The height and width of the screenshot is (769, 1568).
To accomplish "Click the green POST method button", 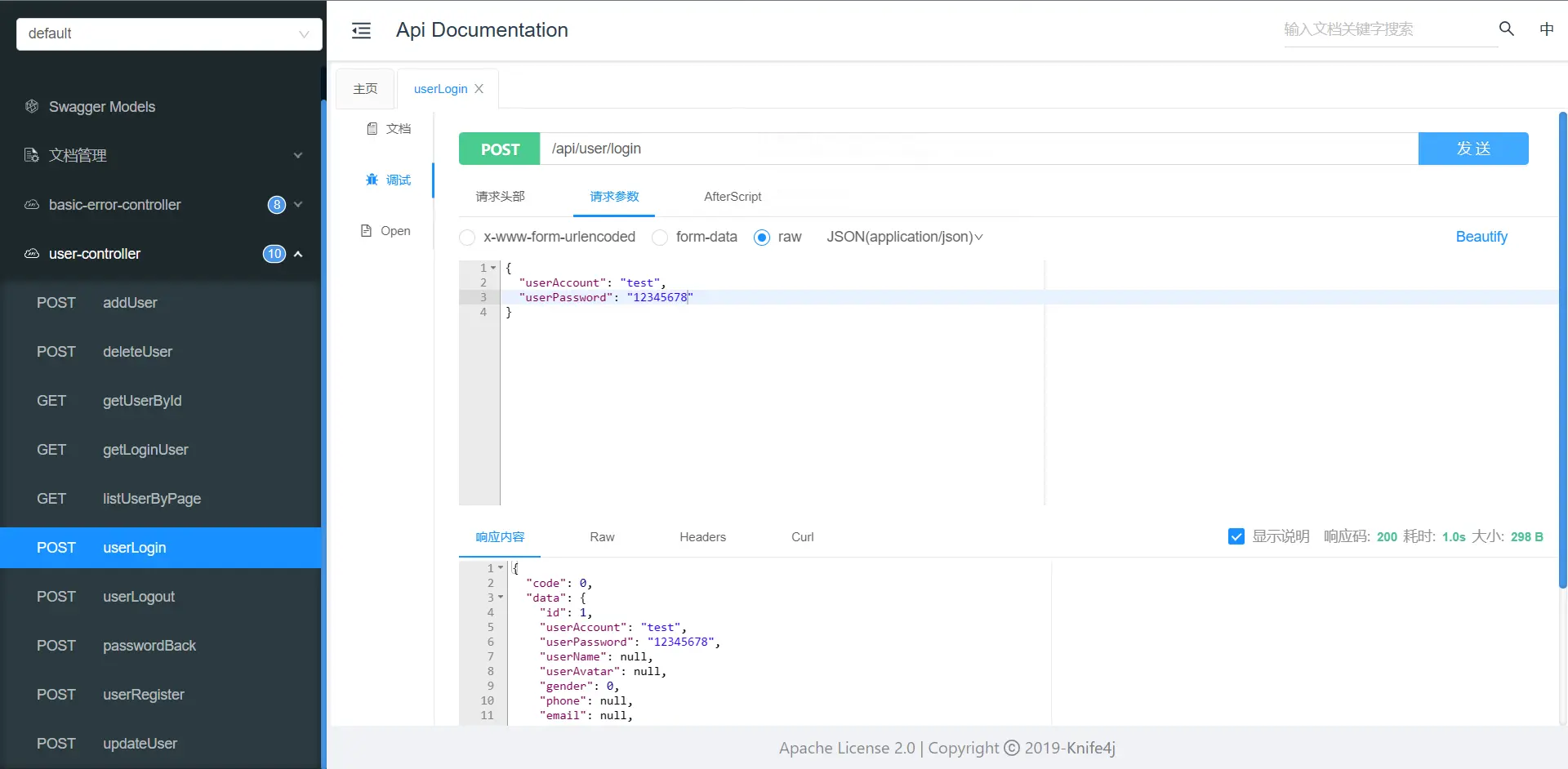I will coord(500,149).
